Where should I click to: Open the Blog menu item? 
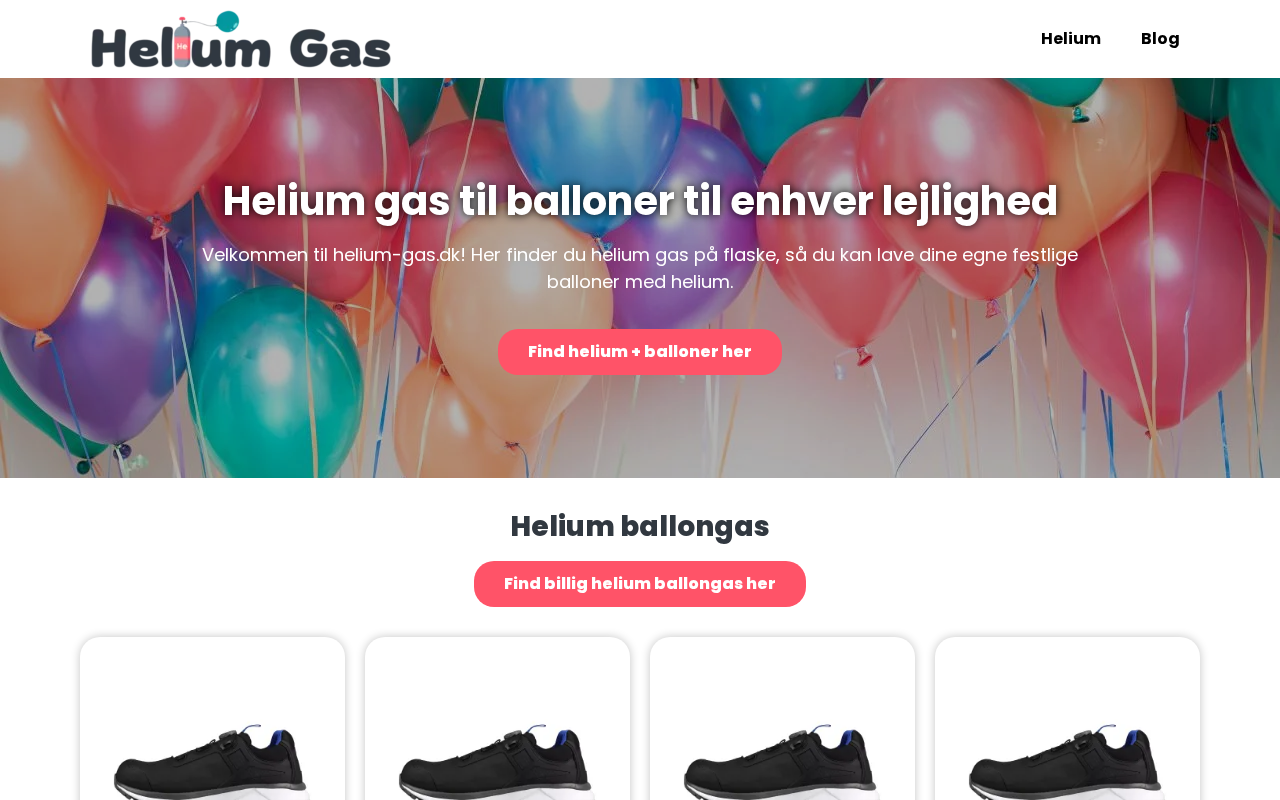(1160, 39)
